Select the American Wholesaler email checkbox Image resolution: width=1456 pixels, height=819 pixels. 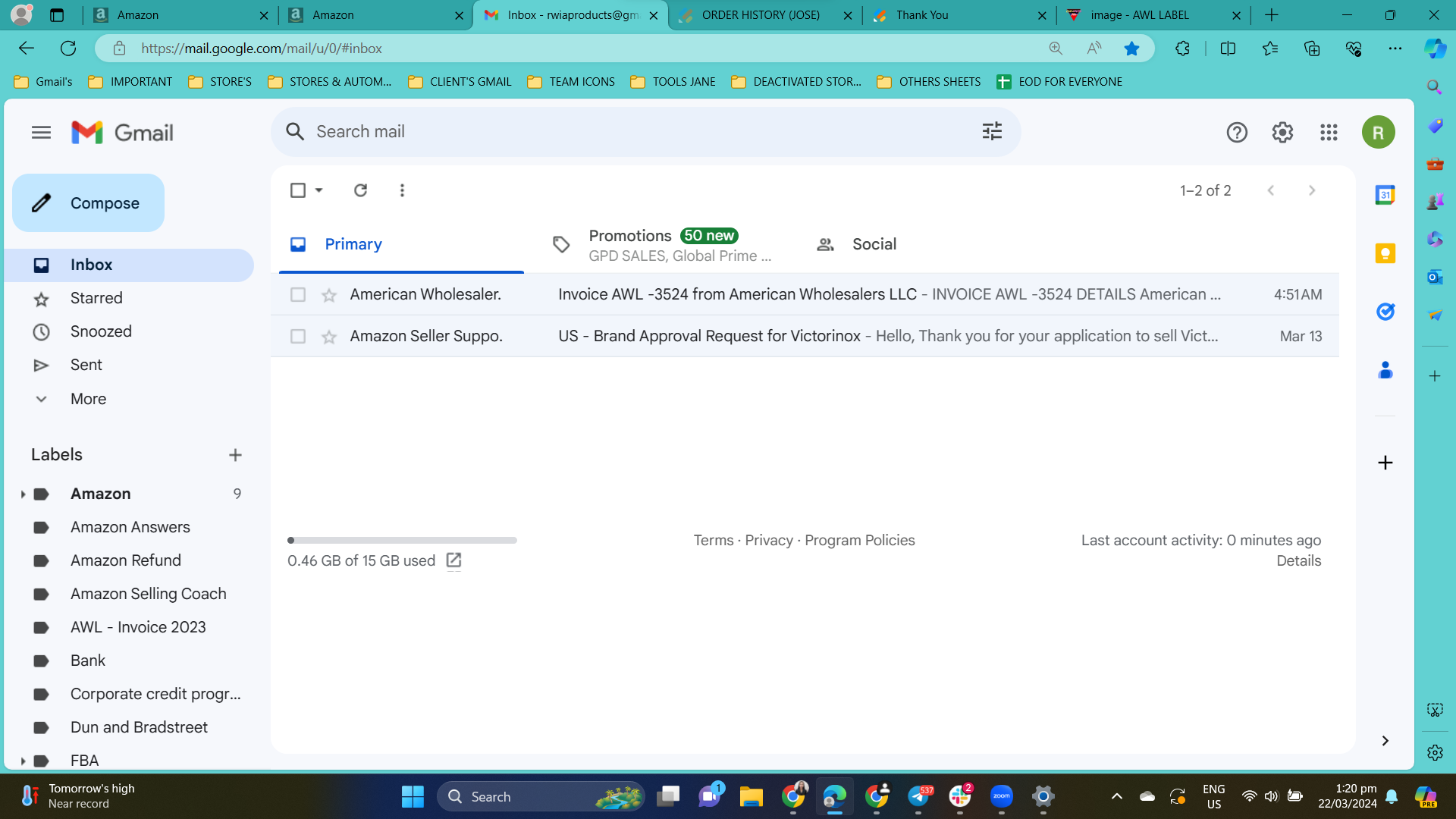(298, 294)
